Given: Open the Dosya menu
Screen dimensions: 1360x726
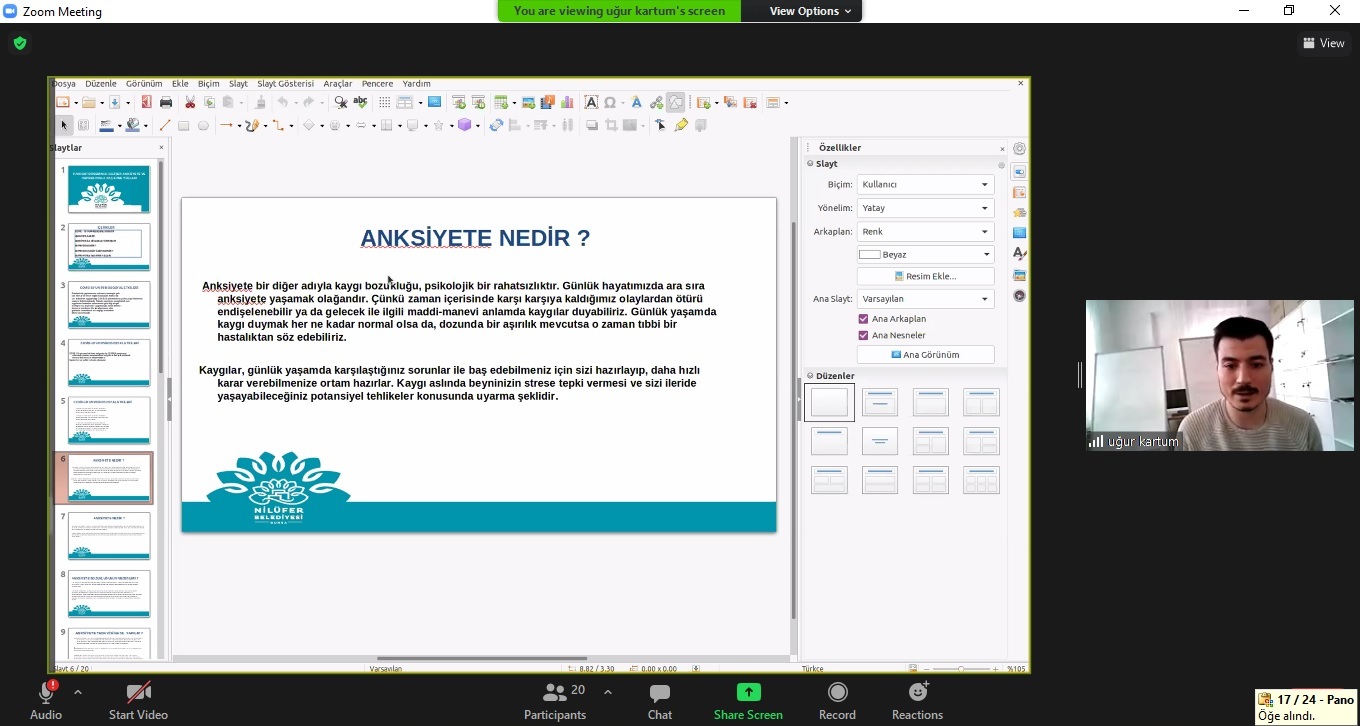Looking at the screenshot, I should pyautogui.click(x=64, y=84).
